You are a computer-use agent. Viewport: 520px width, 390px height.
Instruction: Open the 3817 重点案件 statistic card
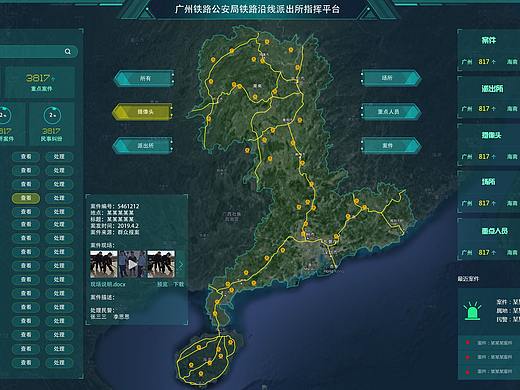(40, 82)
